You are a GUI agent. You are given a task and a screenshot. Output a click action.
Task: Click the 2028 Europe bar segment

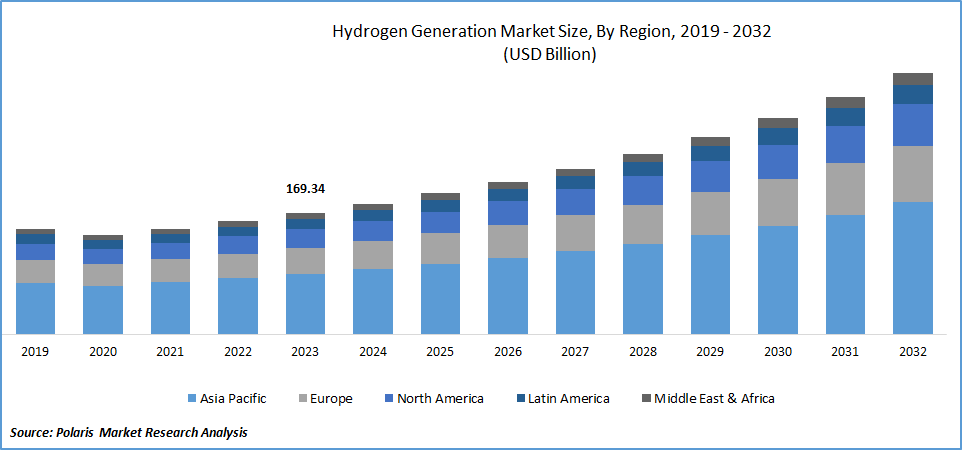point(643,225)
